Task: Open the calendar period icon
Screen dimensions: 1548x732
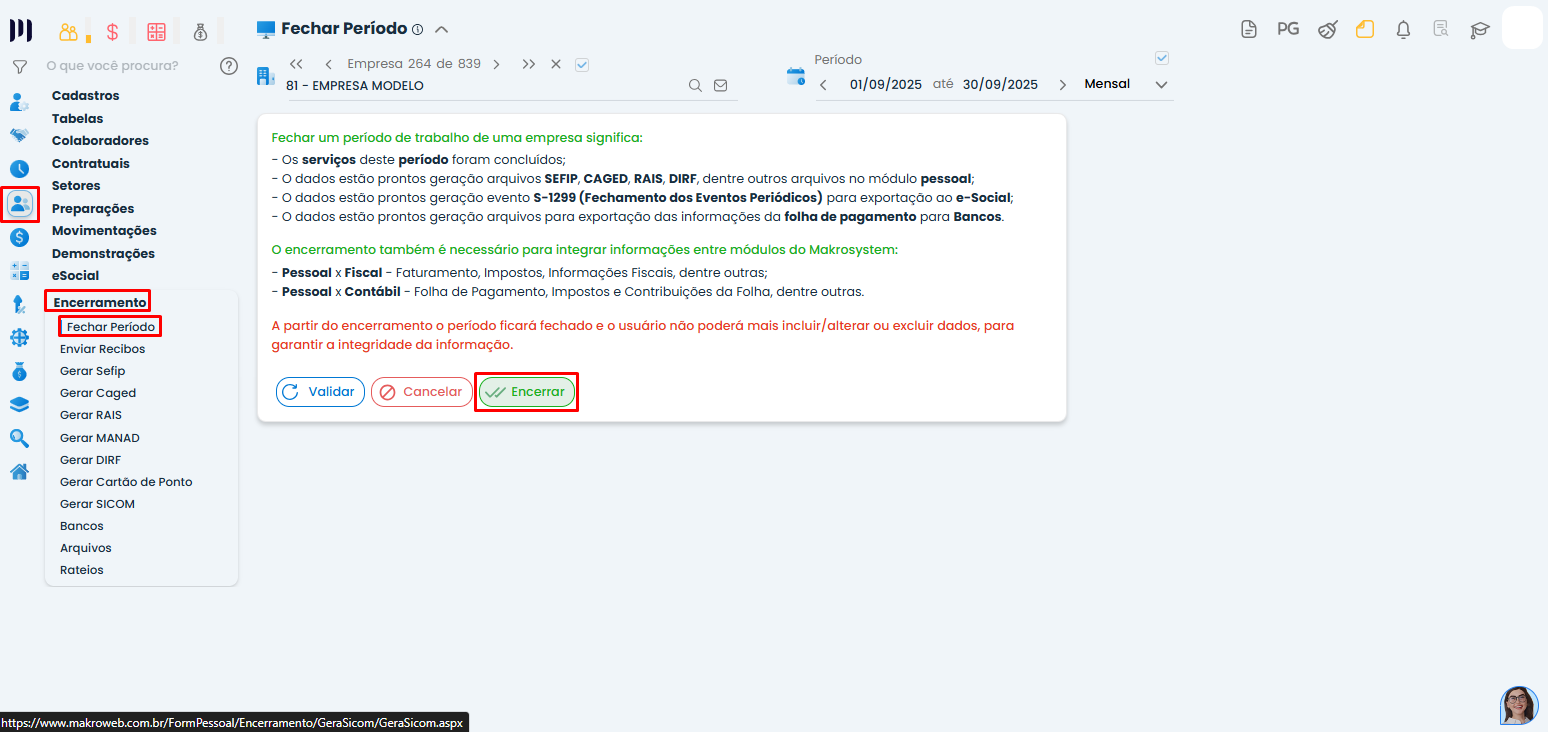Action: 796,76
